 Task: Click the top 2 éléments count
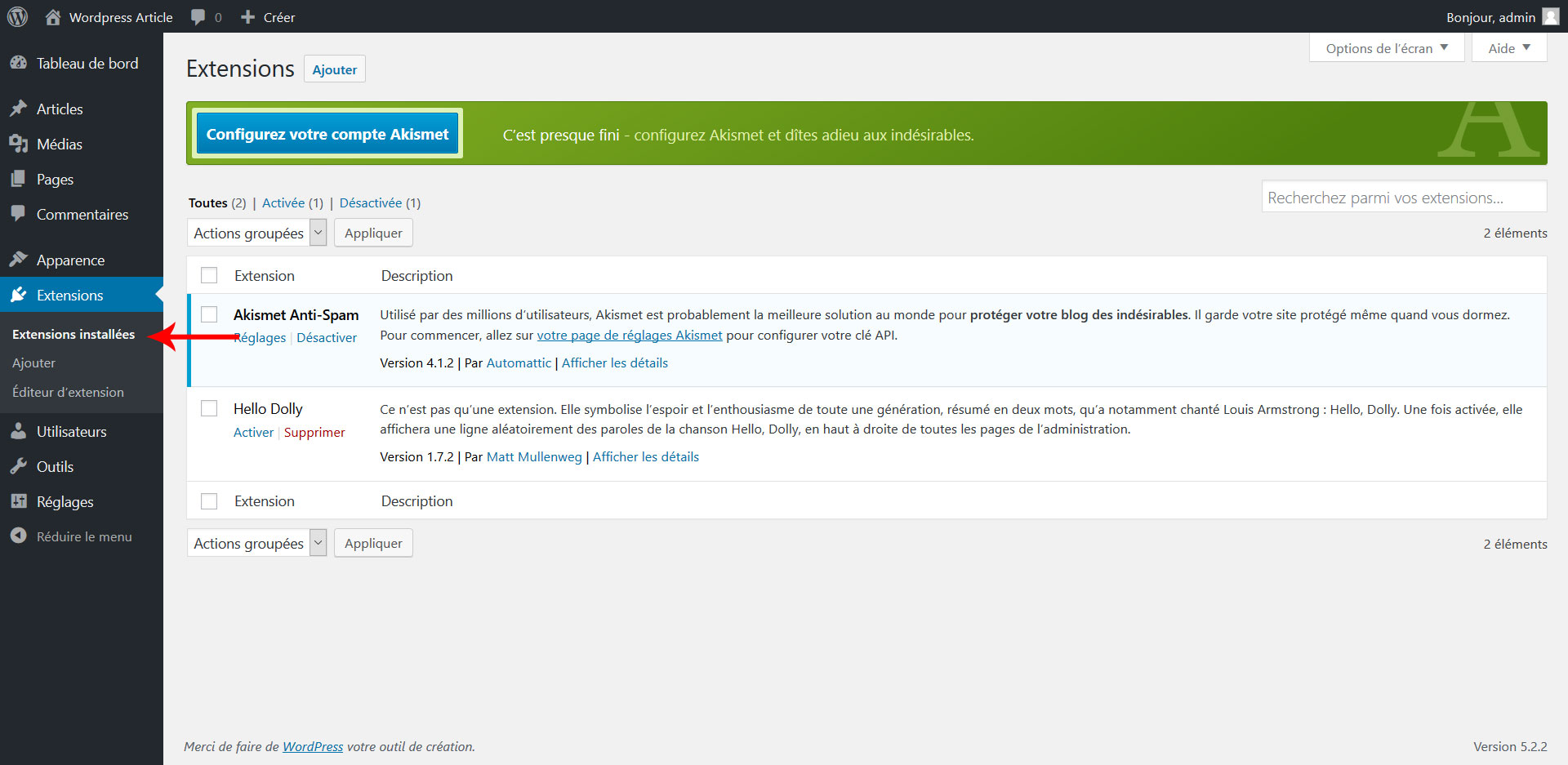pos(1515,233)
